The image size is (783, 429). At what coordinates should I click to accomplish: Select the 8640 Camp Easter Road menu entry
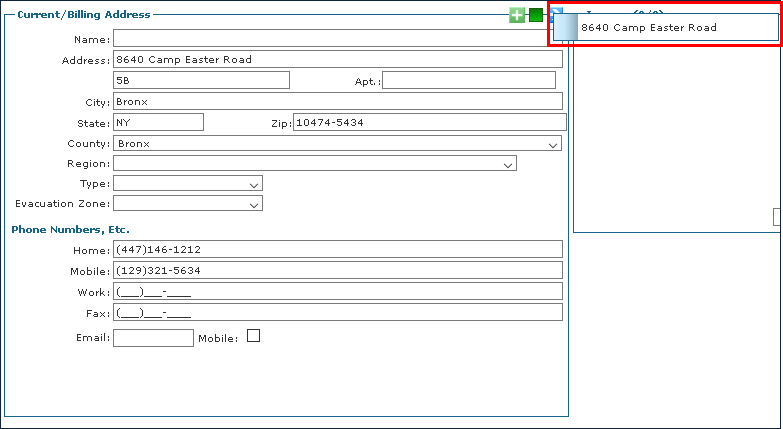665,28
